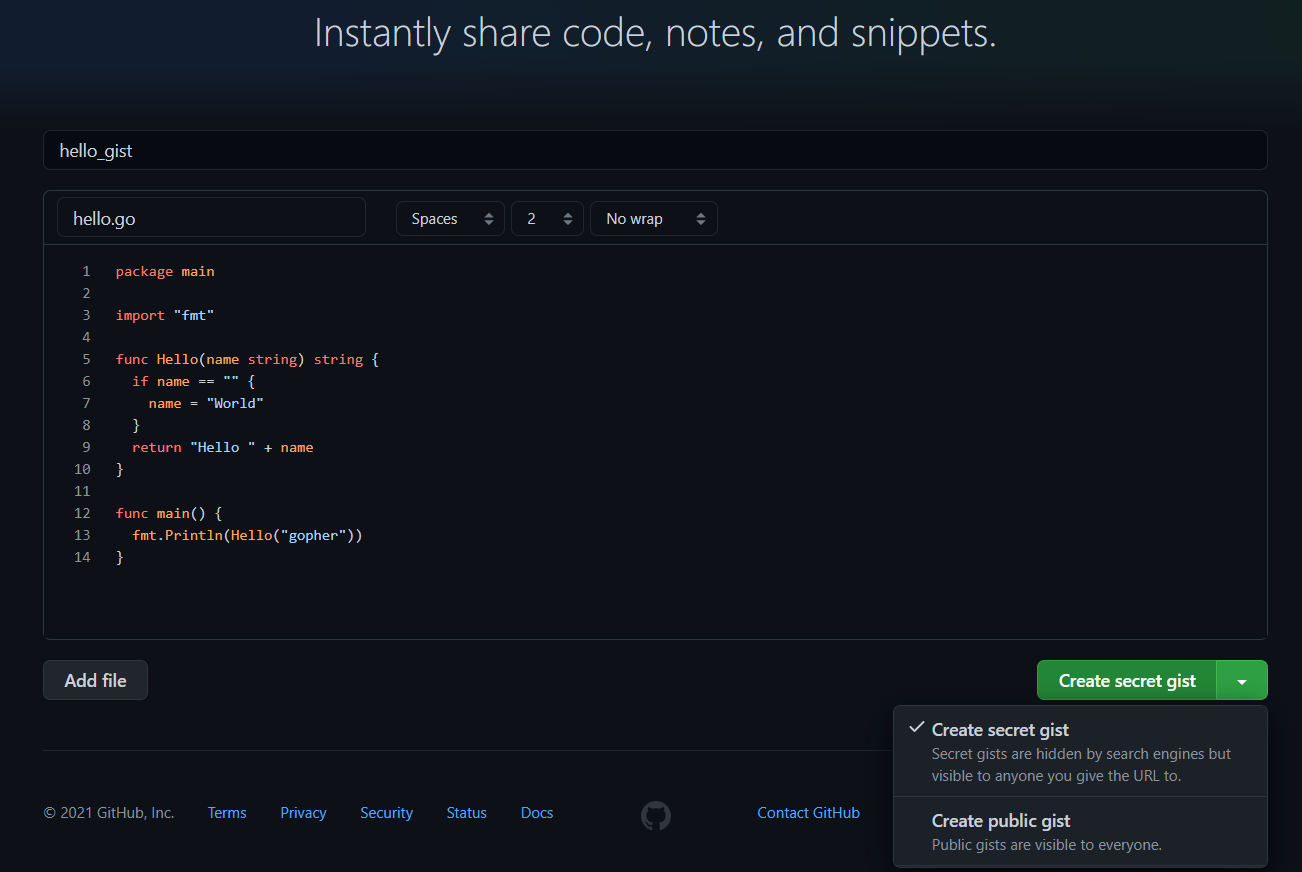Click line number 5 in the gutter
This screenshot has width=1302, height=872.
point(86,359)
